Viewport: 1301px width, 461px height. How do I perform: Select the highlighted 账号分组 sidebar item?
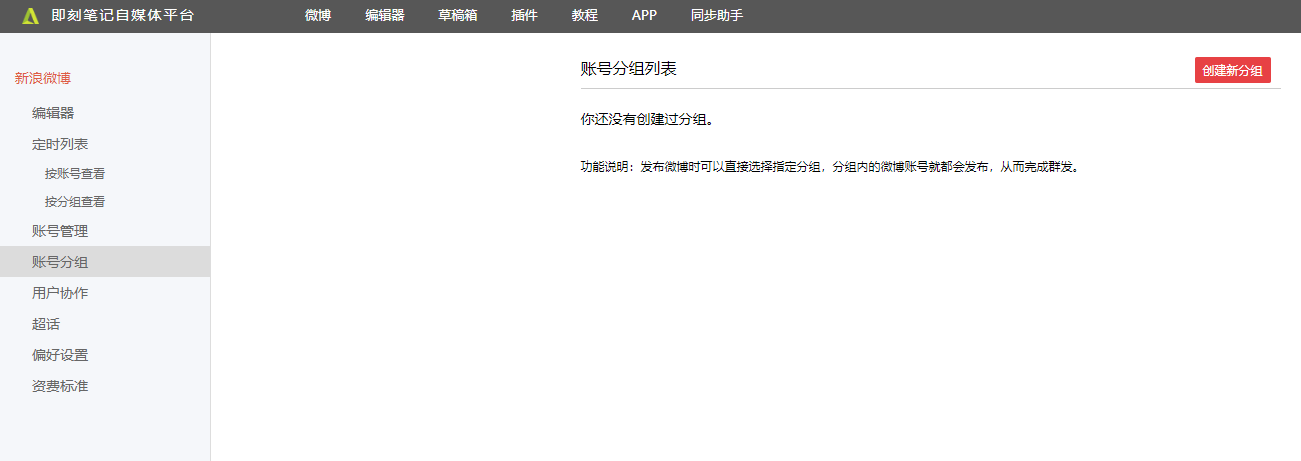pos(105,262)
